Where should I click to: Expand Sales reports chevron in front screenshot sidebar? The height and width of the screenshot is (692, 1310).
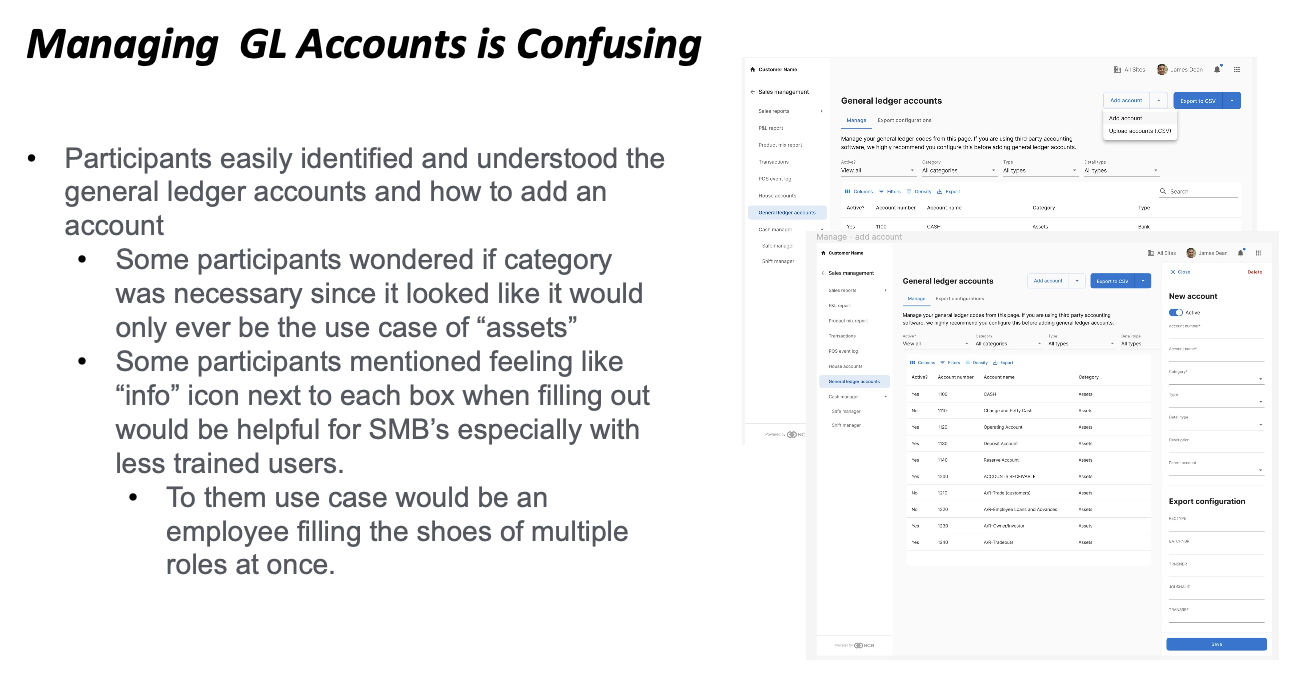[886, 290]
